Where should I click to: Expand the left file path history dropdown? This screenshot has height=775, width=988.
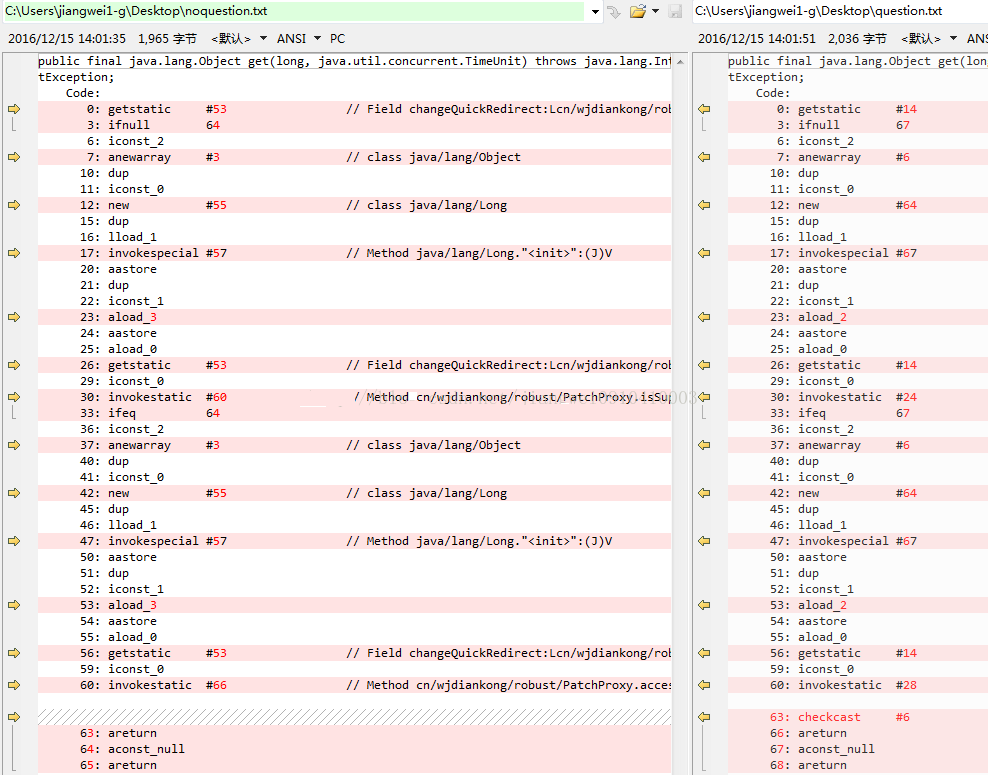pos(595,12)
